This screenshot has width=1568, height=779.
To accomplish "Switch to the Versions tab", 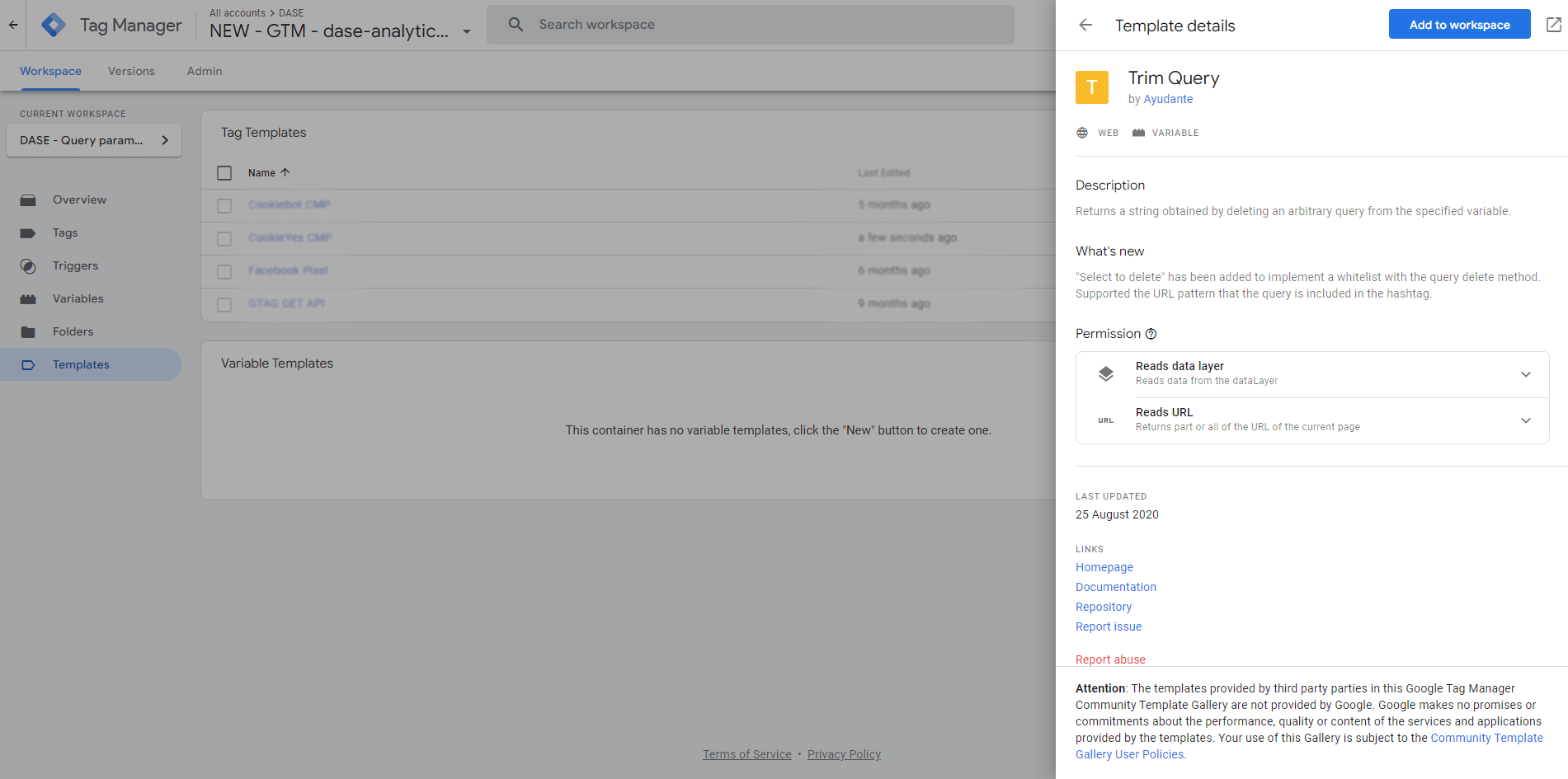I will pos(131,71).
